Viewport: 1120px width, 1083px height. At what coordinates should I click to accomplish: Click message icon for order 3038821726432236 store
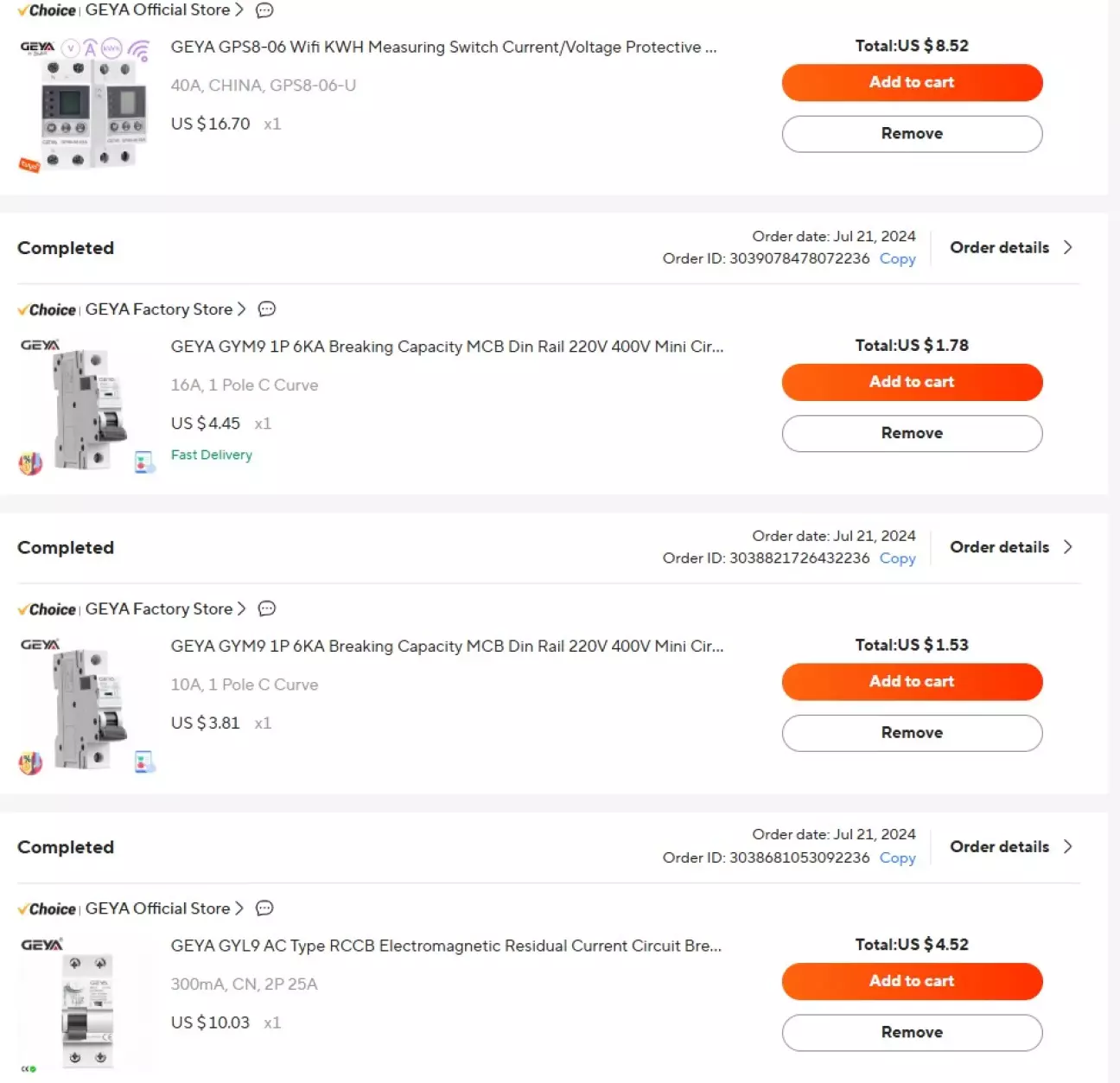(267, 609)
